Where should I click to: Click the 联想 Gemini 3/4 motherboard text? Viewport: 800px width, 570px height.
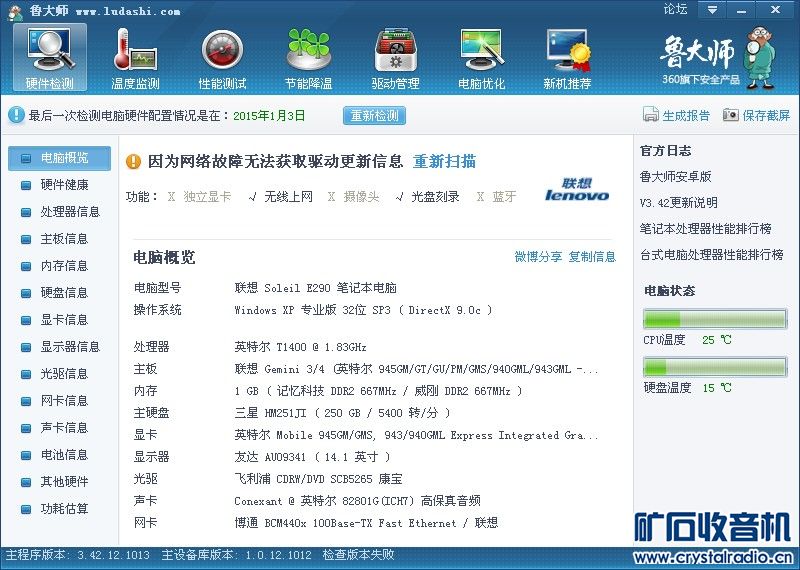pyautogui.click(x=416, y=369)
